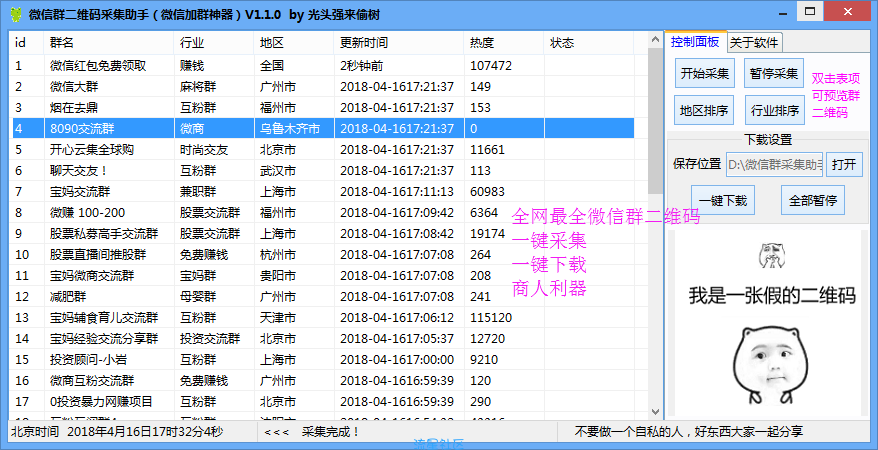
Task: Select row 减肥群
Action: pos(323,297)
